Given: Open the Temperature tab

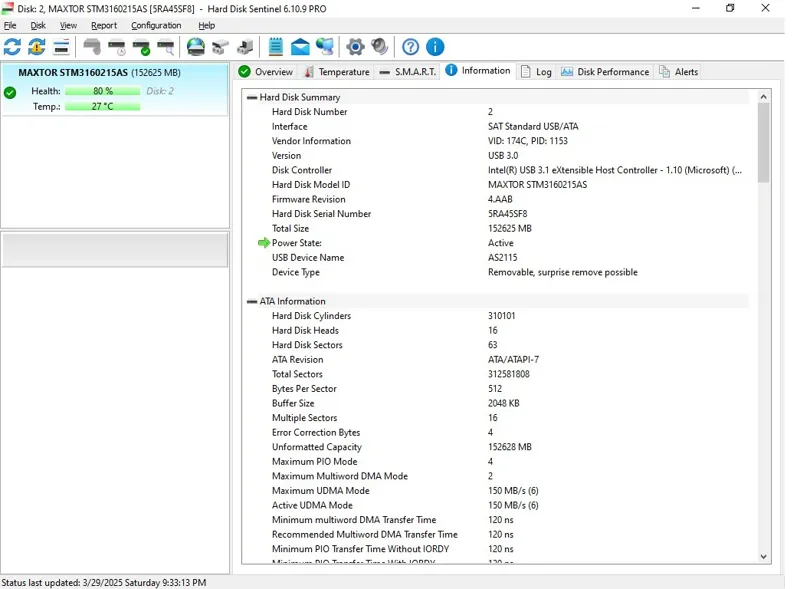Looking at the screenshot, I should coord(337,72).
